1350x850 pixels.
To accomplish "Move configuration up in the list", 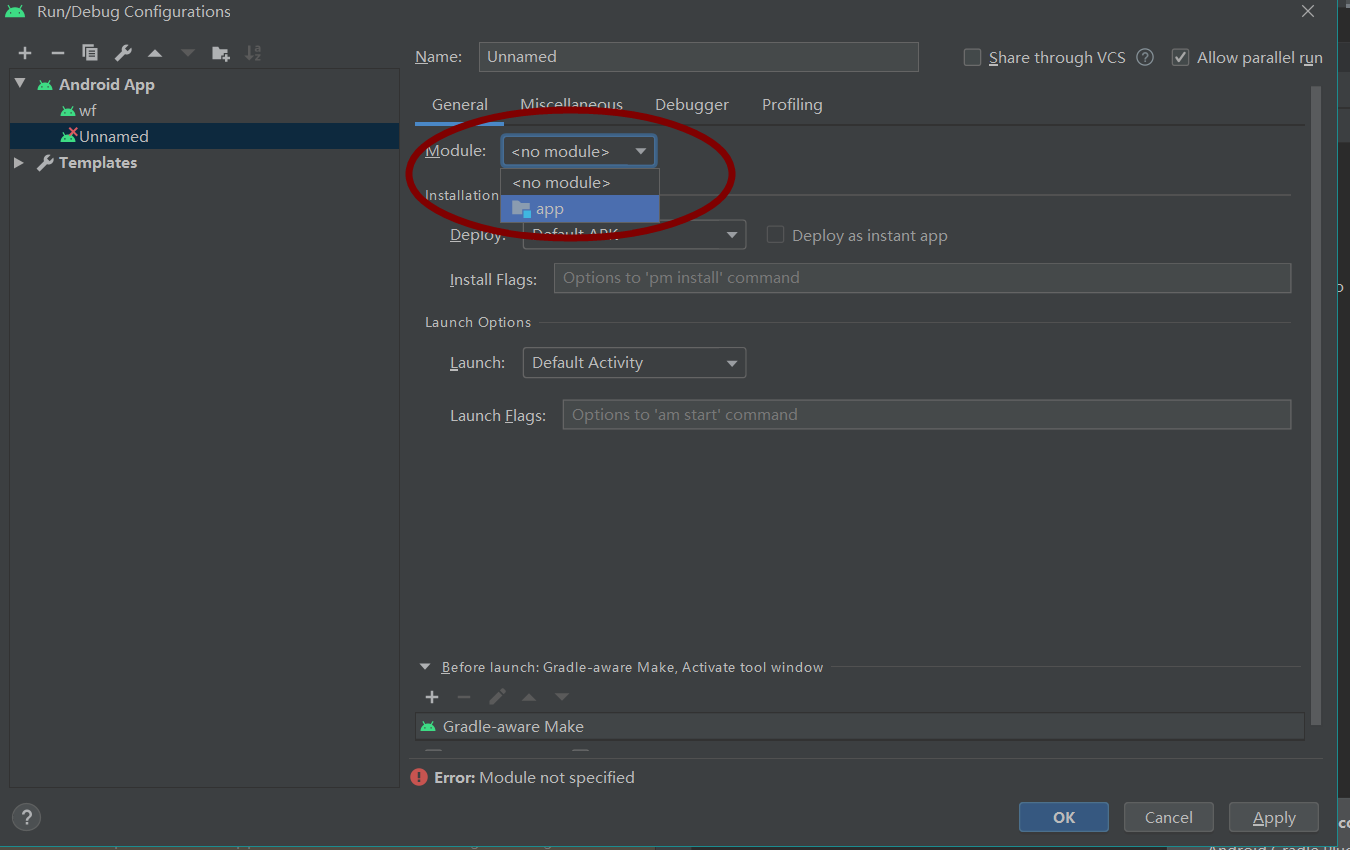I will [154, 53].
